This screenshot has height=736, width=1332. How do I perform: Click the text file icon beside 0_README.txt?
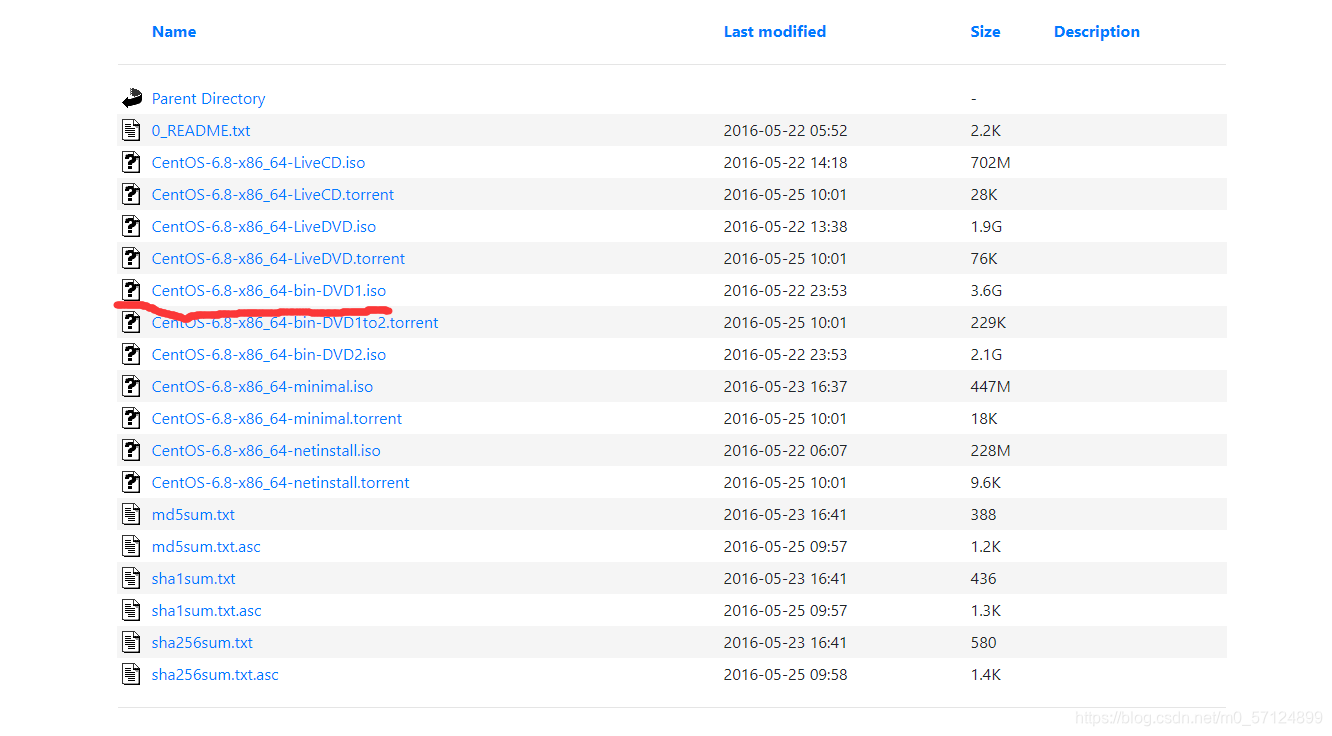click(x=131, y=130)
